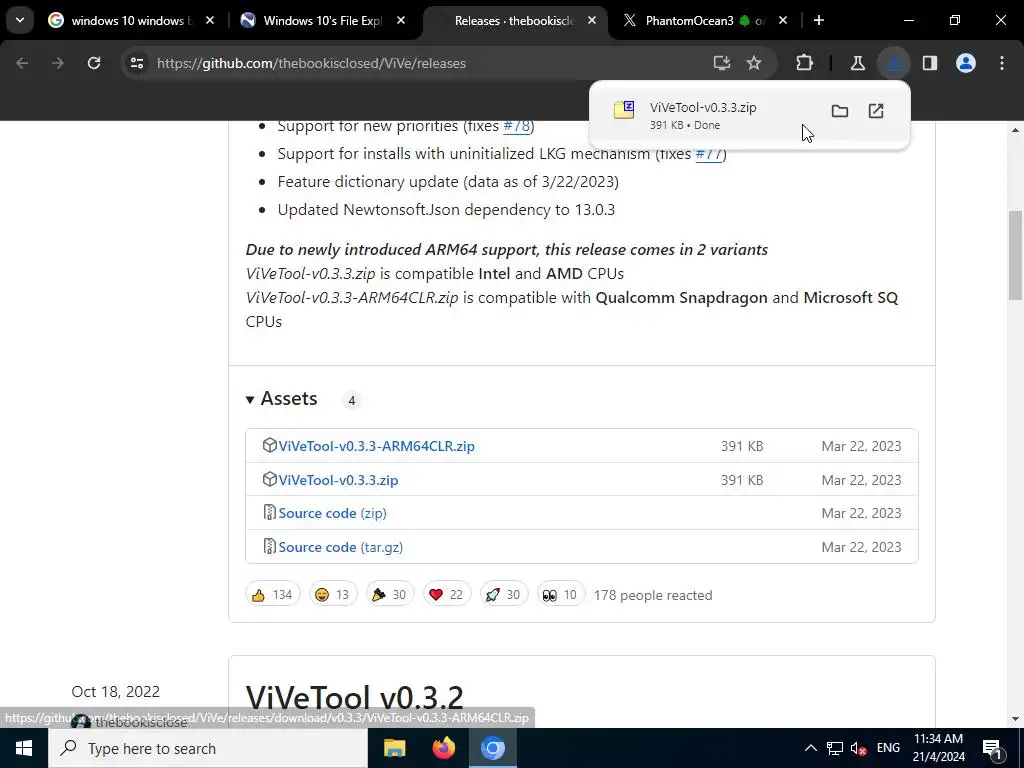Open the browser side panel

pyautogui.click(x=930, y=63)
